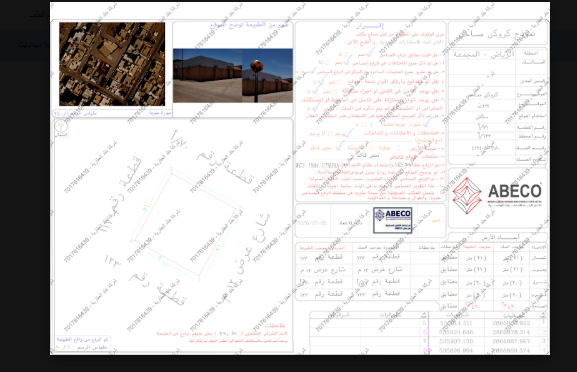Viewport: 577px width, 372px height.
Task: Click the dimmed الملف label behind the overlay
Action: [x=36, y=14]
